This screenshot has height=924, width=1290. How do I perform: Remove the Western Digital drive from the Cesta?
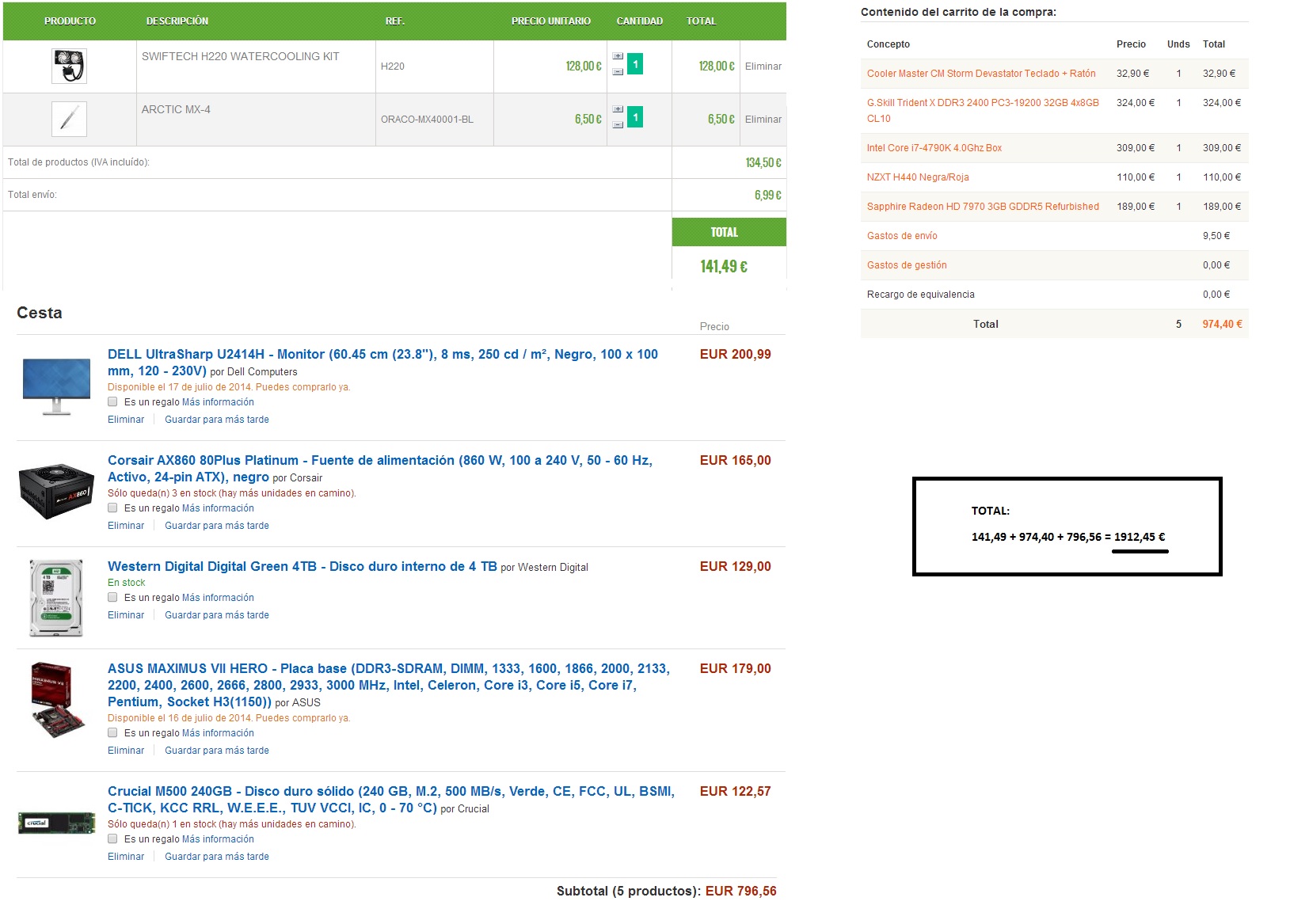coord(126,615)
